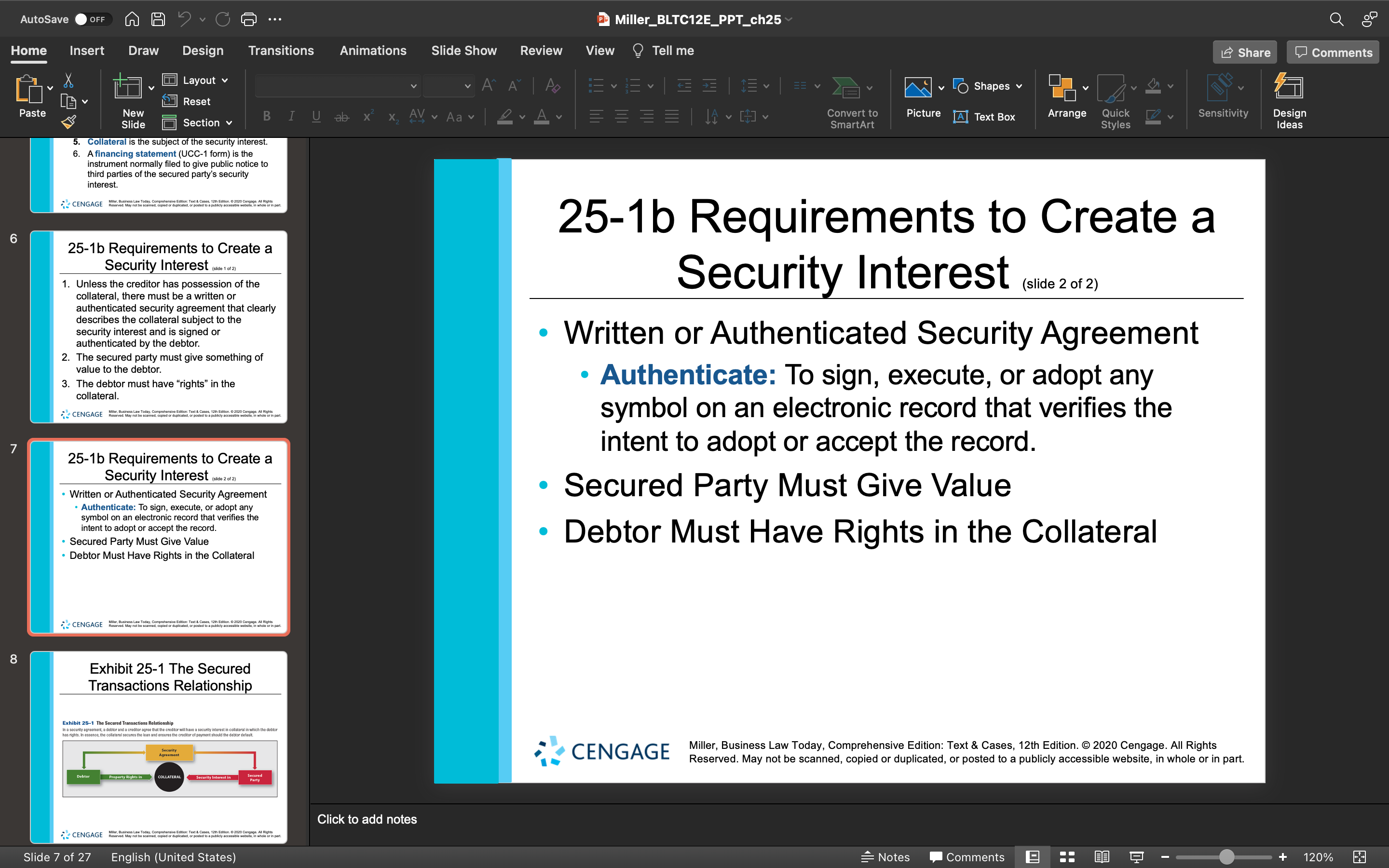Open the Review tab
The width and height of the screenshot is (1389, 868).
coord(541,51)
